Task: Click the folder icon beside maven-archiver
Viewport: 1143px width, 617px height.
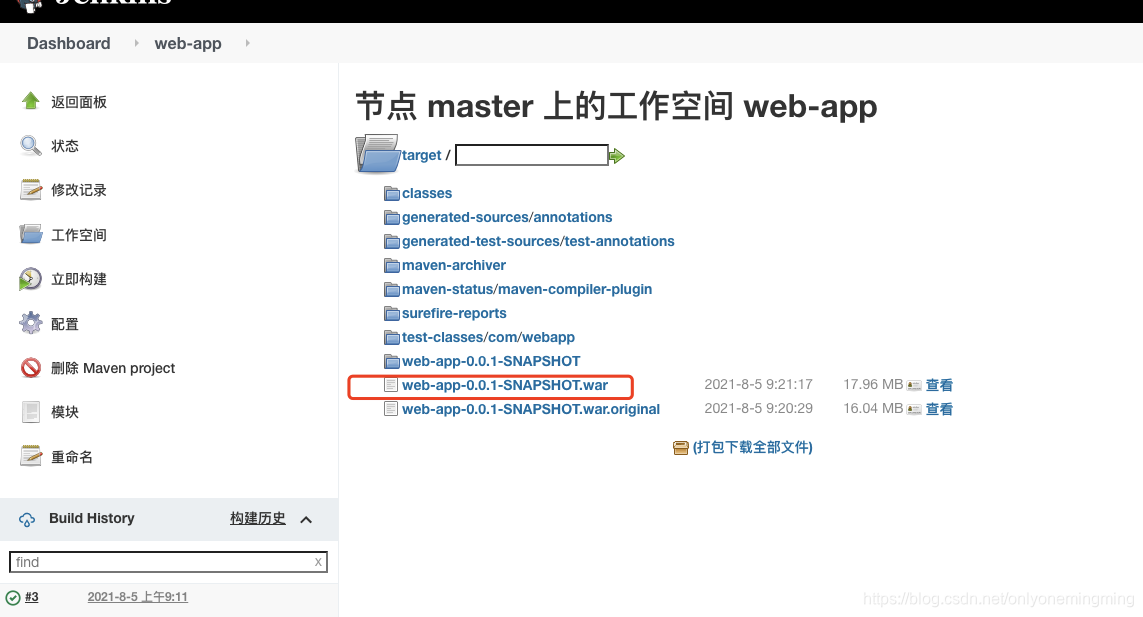Action: coord(392,265)
